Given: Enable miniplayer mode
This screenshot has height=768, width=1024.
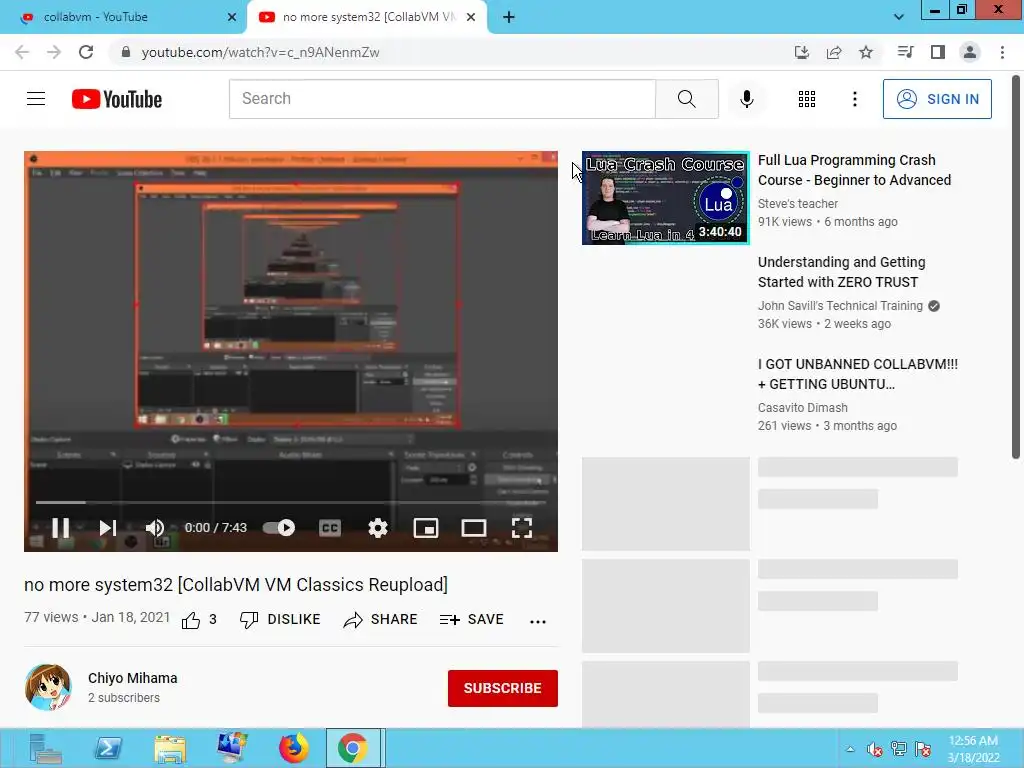Looking at the screenshot, I should (x=426, y=528).
